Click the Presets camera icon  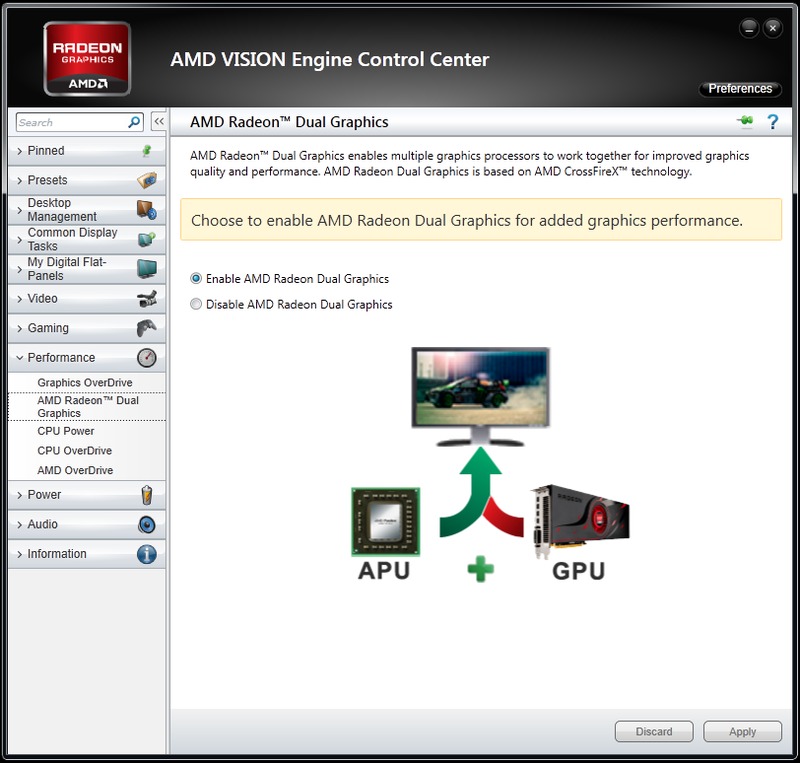pos(147,180)
